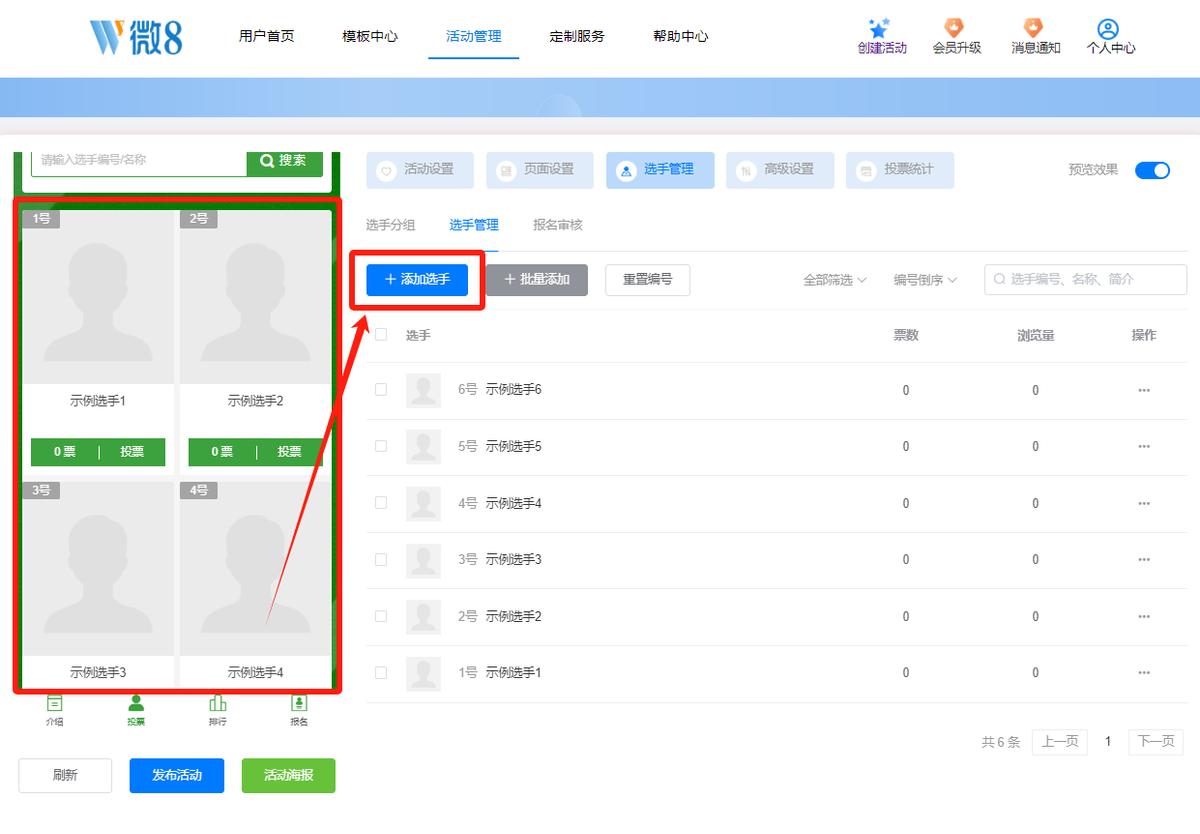
Task: Check the box for 示例选手3
Action: pyautogui.click(x=381, y=560)
